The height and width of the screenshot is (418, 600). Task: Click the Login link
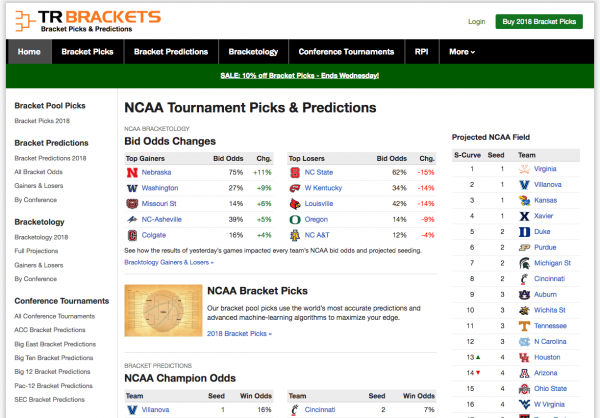476,22
